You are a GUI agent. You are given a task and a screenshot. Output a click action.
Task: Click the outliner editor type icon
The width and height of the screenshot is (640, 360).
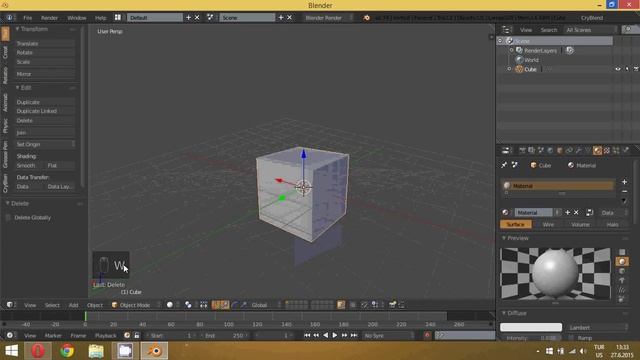[x=506, y=30]
